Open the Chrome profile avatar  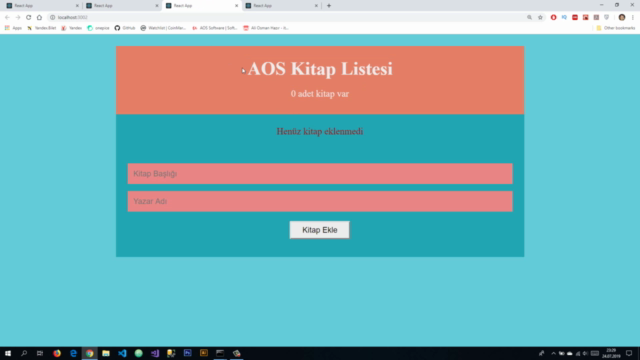click(x=622, y=17)
